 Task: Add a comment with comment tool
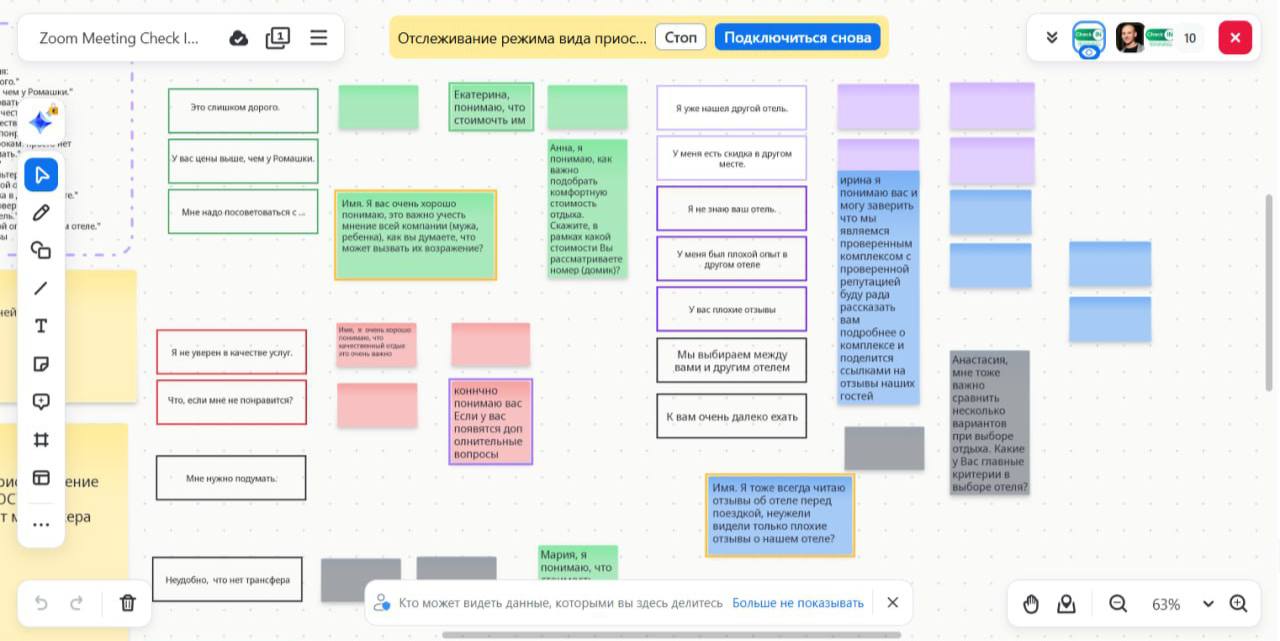coord(41,402)
